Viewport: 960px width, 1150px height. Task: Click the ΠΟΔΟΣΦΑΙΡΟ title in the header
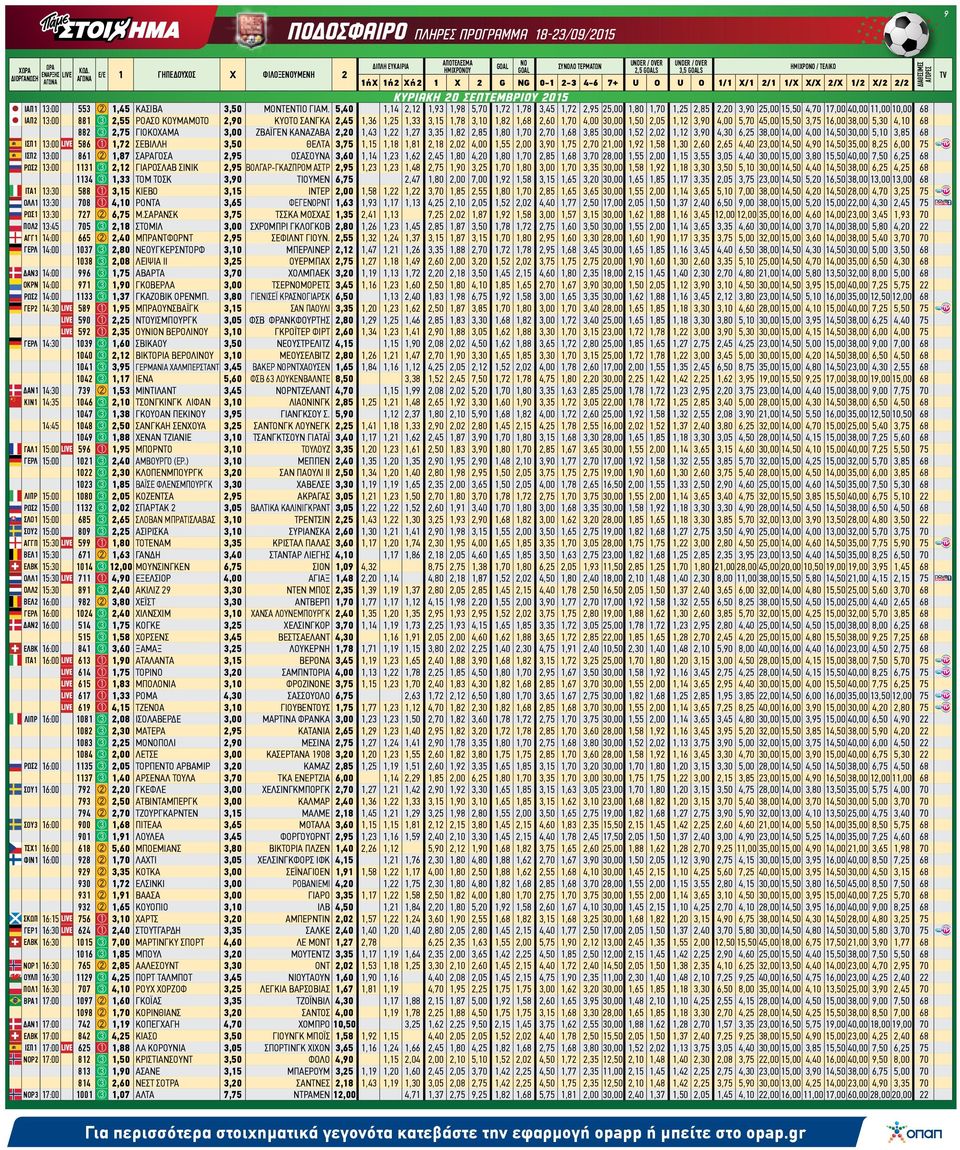(x=347, y=32)
